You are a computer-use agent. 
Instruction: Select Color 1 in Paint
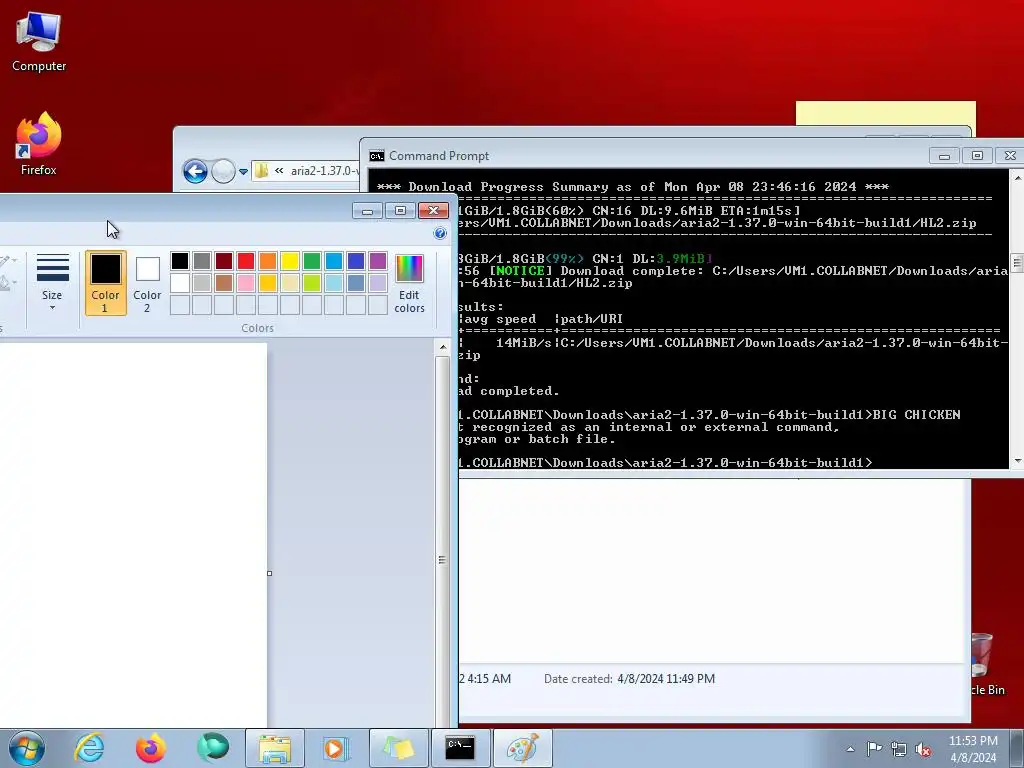tap(105, 283)
